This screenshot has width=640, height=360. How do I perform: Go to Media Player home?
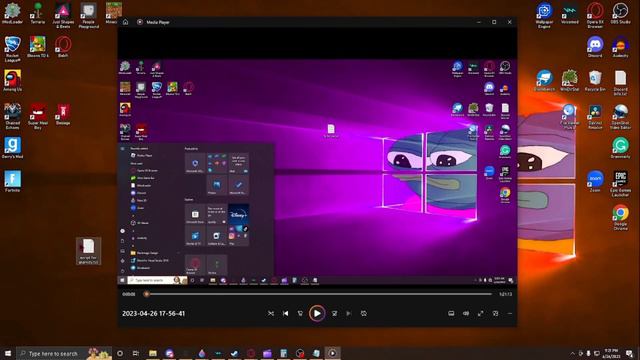pyautogui.click(x=126, y=22)
